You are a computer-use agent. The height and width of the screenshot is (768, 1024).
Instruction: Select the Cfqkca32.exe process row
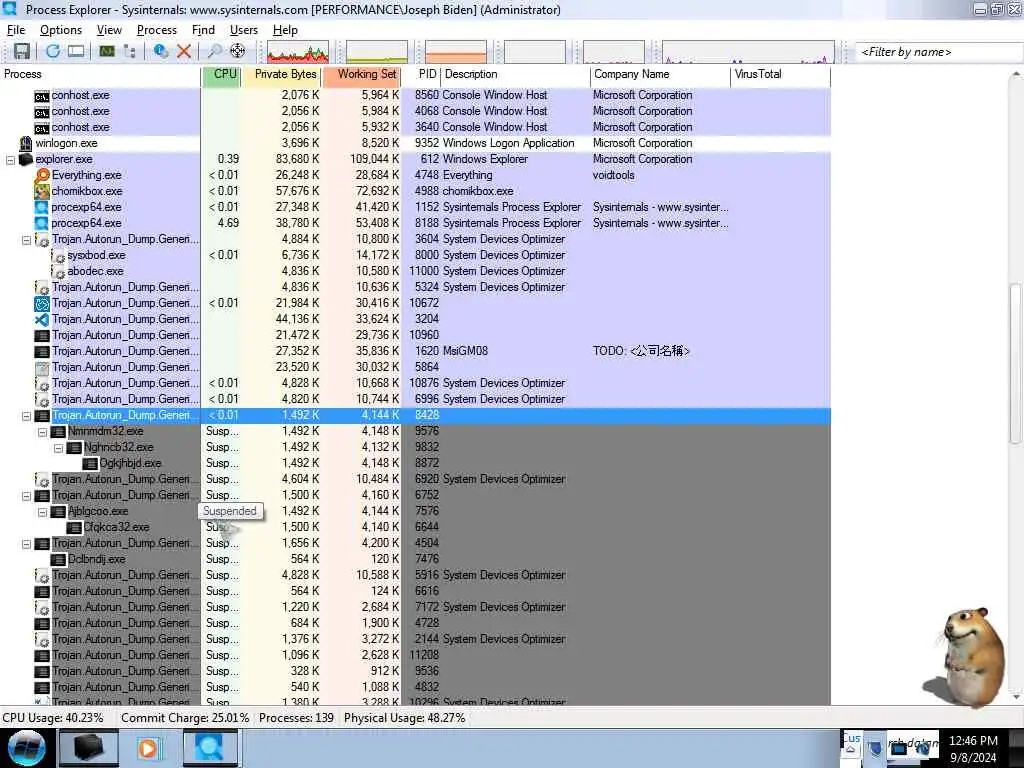(x=415, y=527)
